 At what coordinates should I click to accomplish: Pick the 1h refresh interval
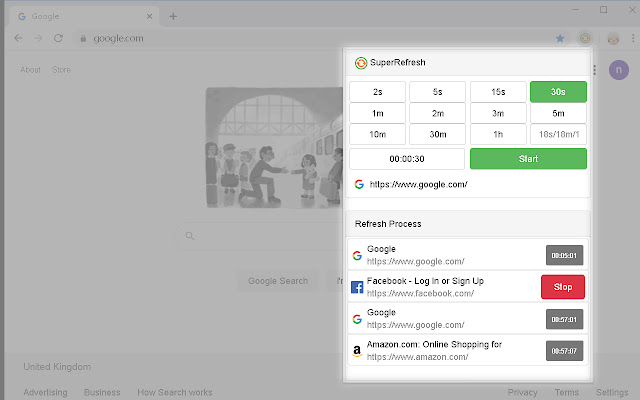(498, 135)
